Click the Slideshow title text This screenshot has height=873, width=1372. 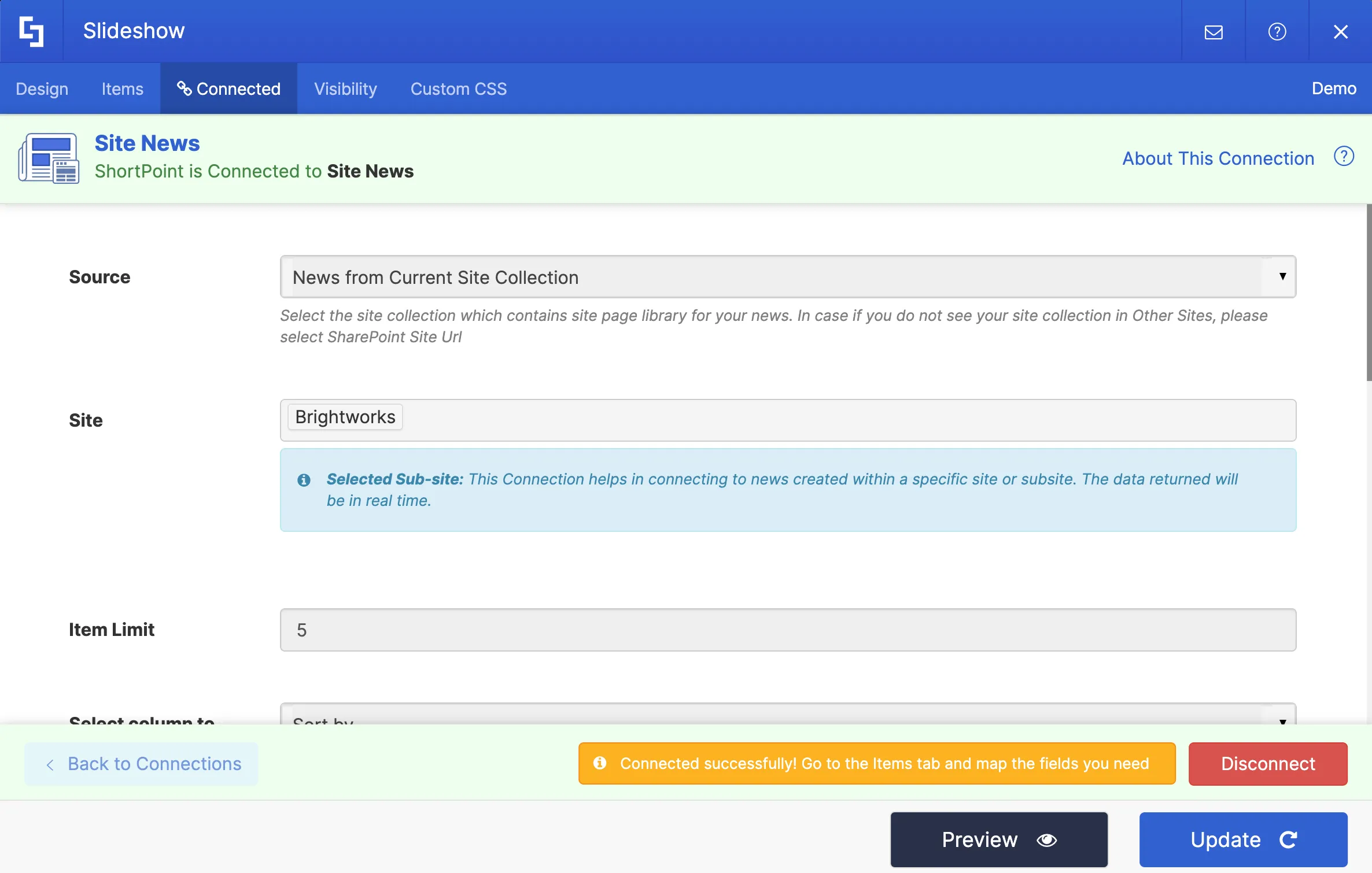point(134,31)
